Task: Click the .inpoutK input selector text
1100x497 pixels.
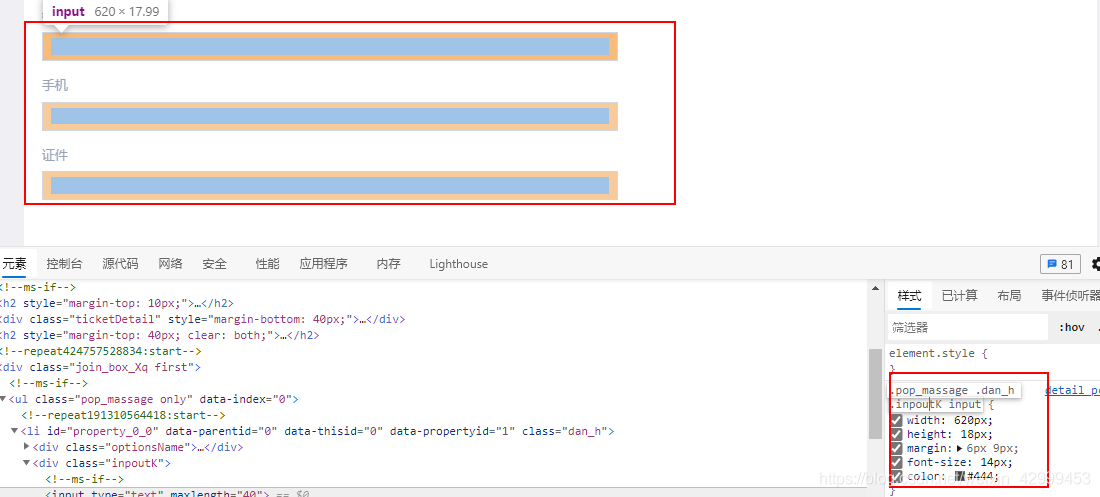Action: point(935,404)
